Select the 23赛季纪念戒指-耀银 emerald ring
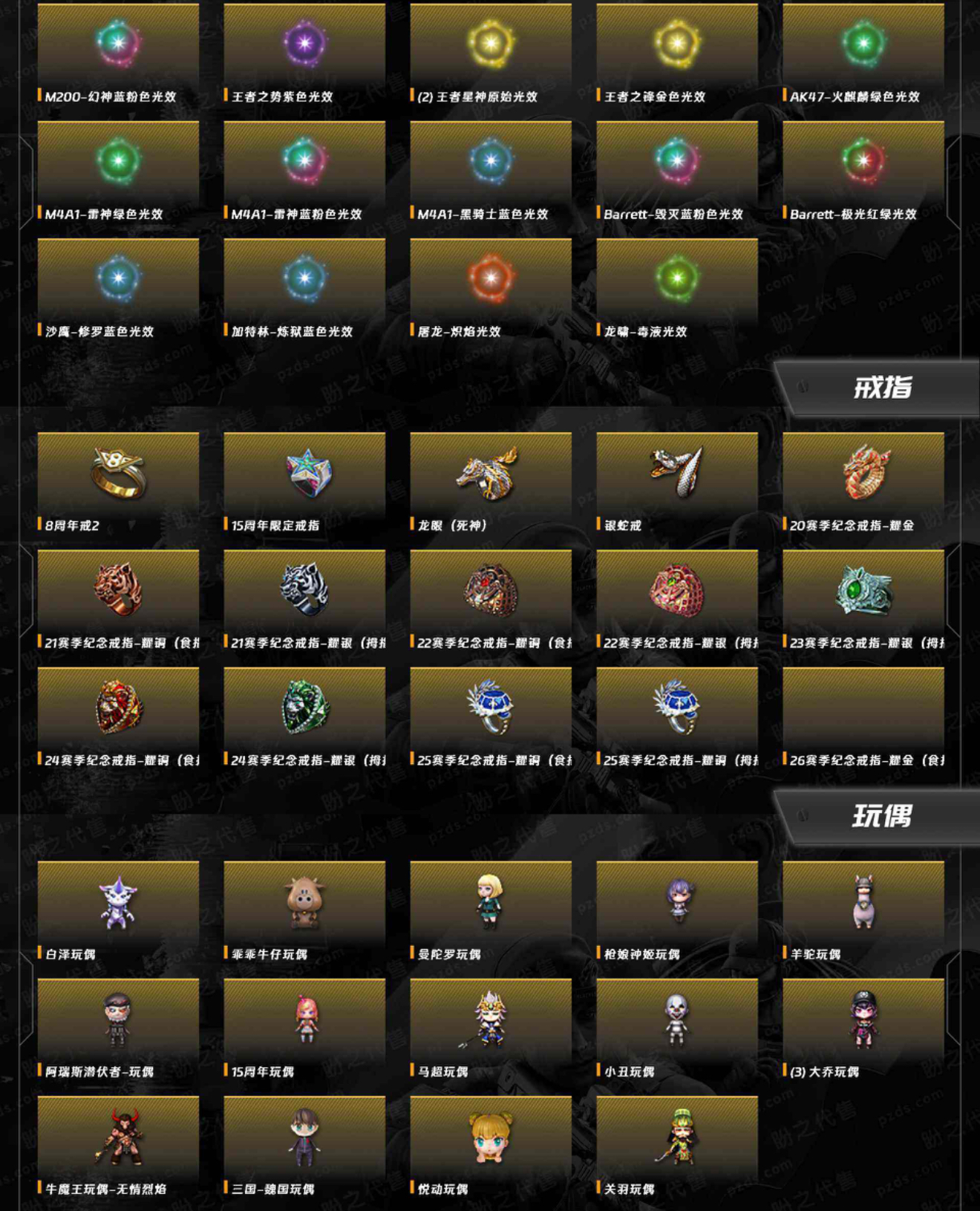The height and width of the screenshot is (1211, 980). (863, 590)
